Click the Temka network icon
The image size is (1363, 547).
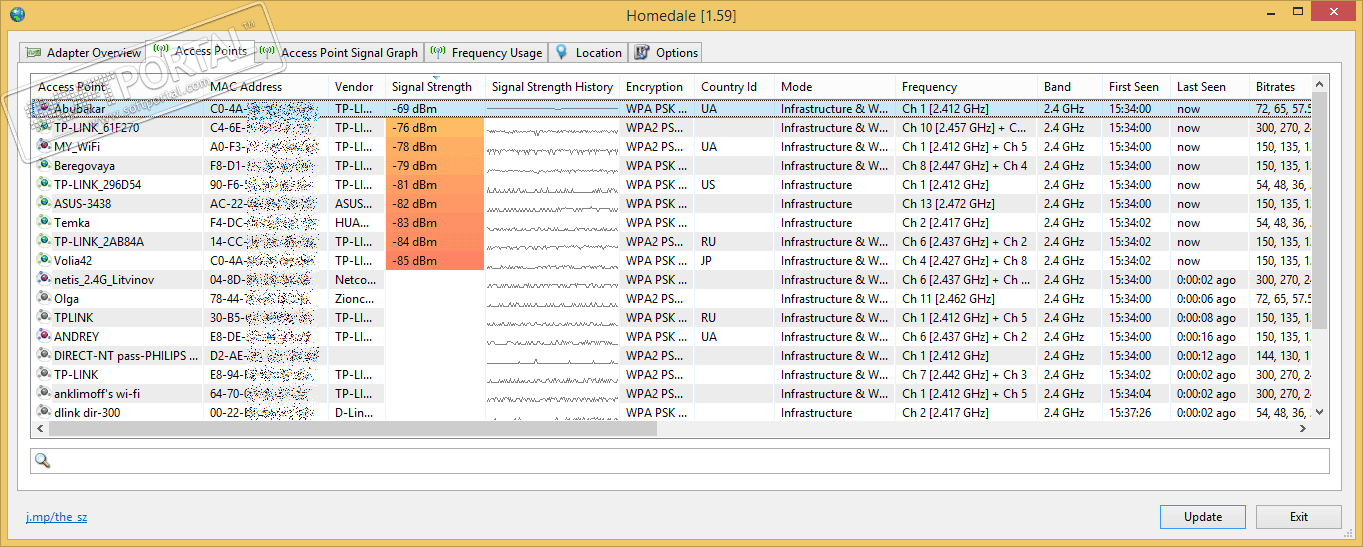coord(44,222)
